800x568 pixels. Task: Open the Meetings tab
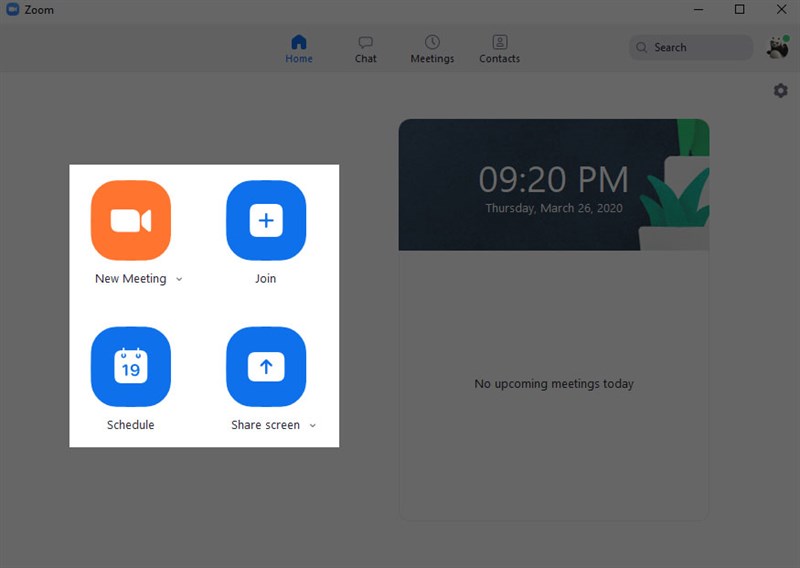(432, 50)
